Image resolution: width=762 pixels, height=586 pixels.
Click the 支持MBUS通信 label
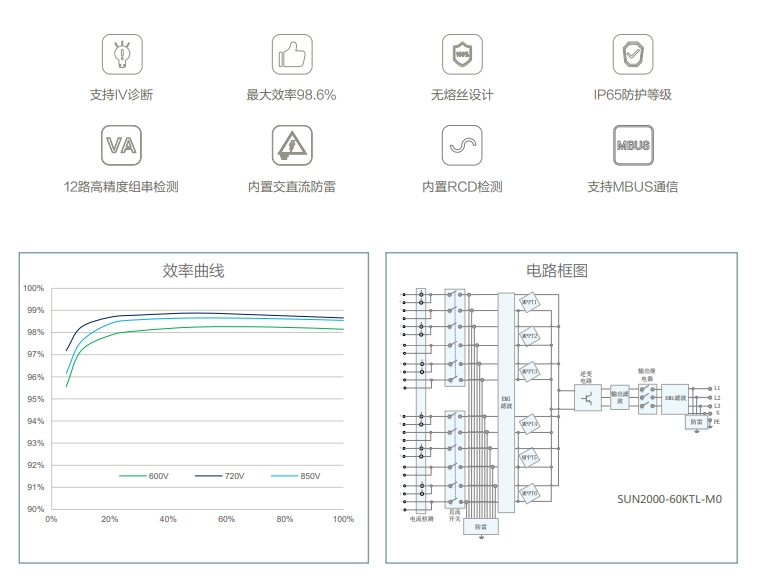(x=631, y=187)
